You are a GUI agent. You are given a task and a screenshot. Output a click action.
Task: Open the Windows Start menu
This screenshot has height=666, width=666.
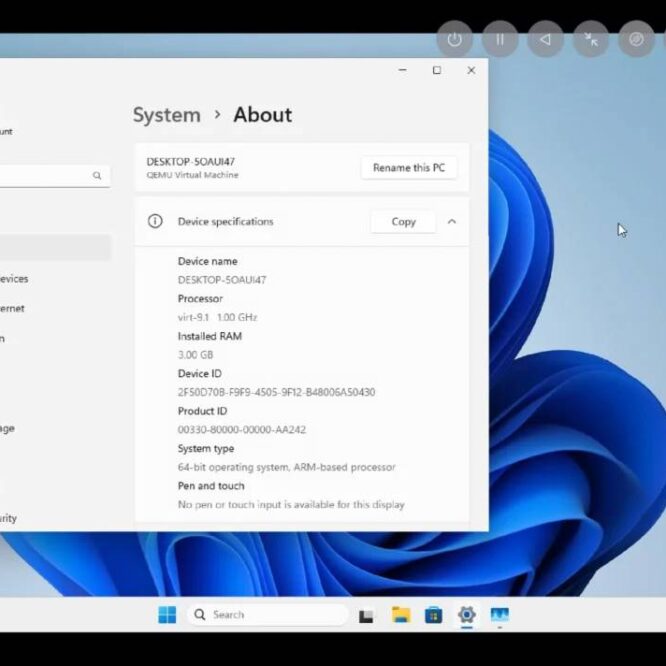click(x=167, y=615)
